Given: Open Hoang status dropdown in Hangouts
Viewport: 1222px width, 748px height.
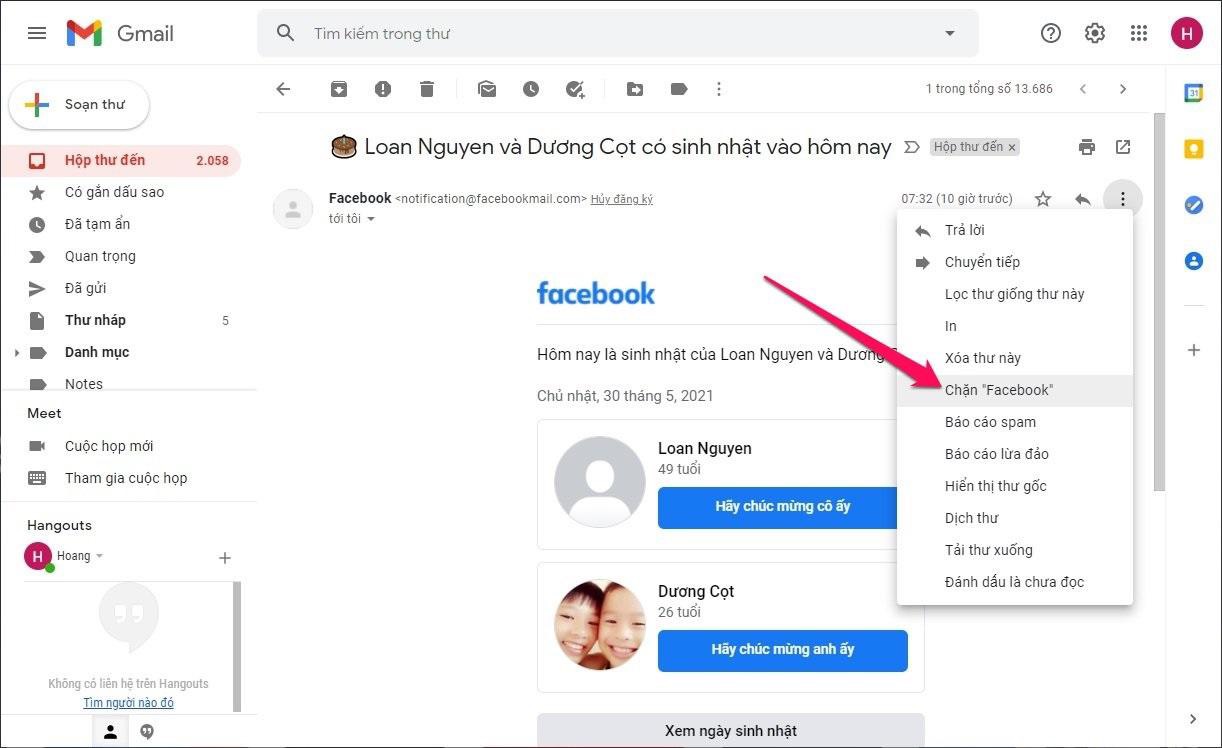Looking at the screenshot, I should click(99, 556).
